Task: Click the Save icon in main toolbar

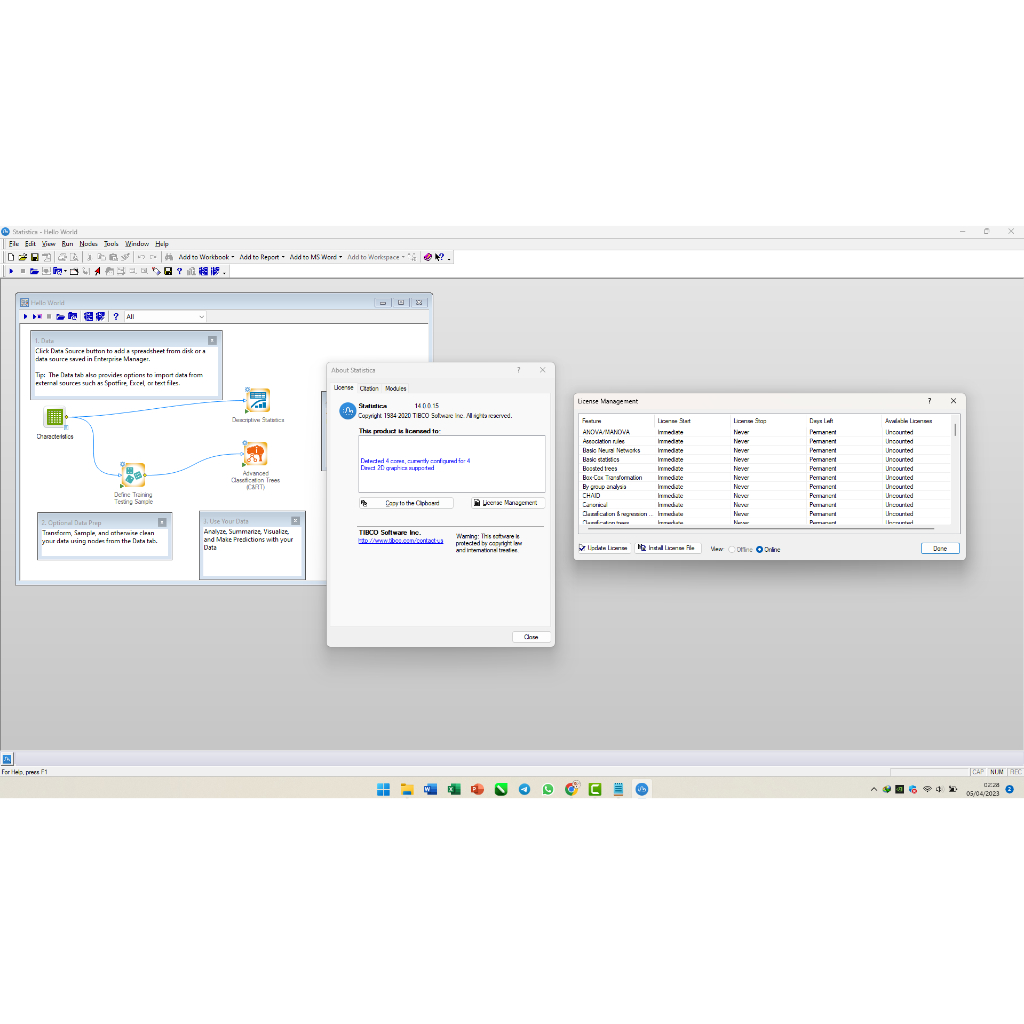Action: 35,257
